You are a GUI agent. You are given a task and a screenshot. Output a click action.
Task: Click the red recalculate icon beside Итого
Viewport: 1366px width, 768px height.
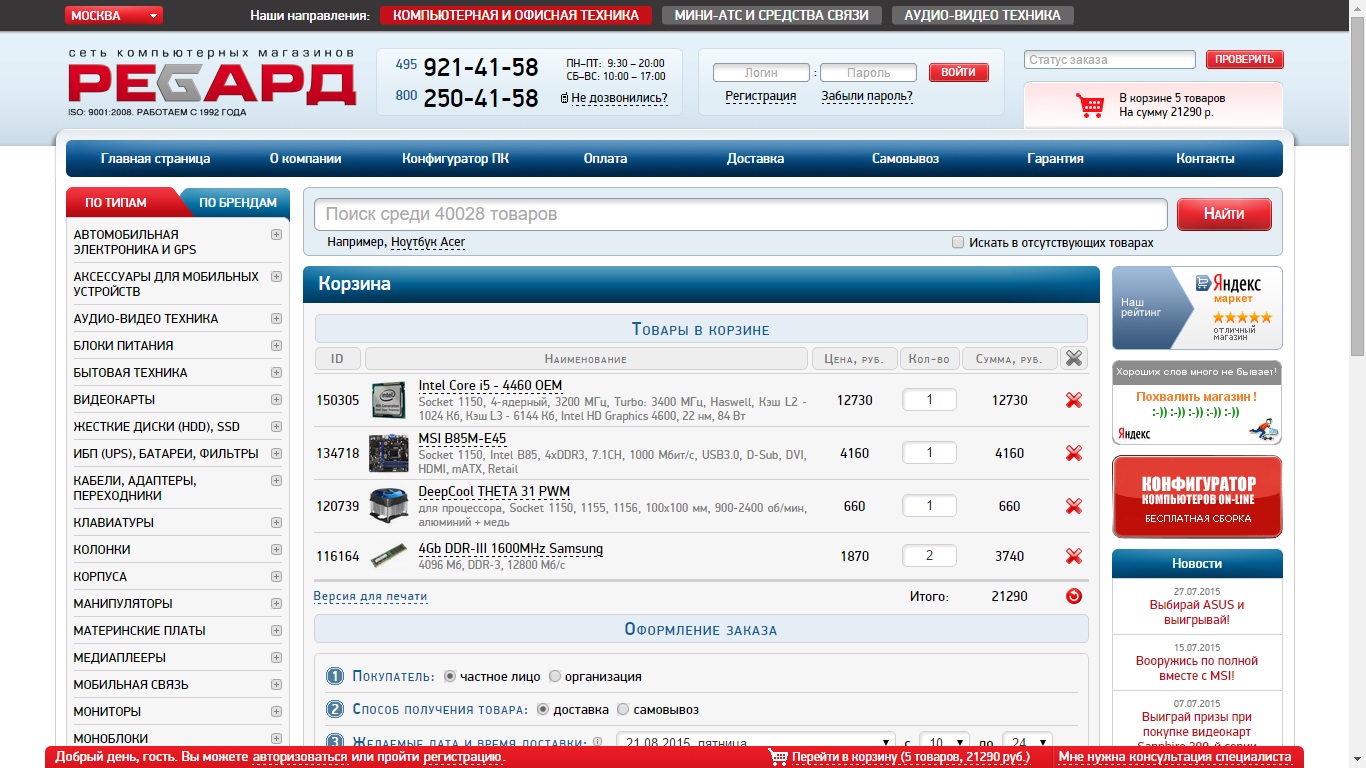(1074, 596)
